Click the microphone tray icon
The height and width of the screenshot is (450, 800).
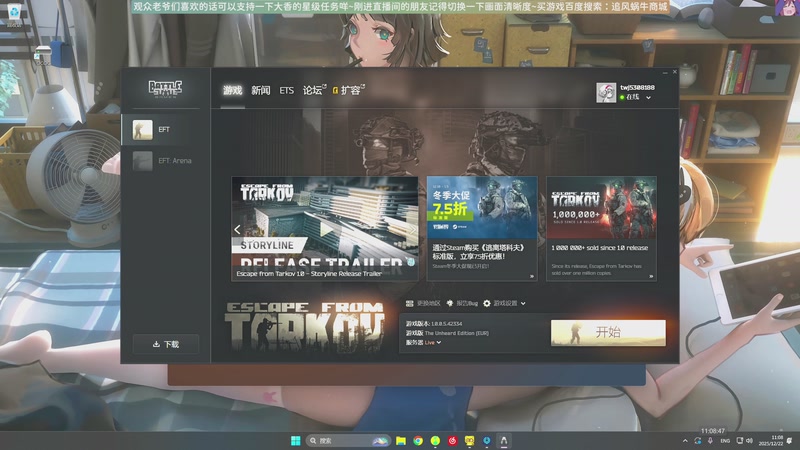[x=710, y=441]
